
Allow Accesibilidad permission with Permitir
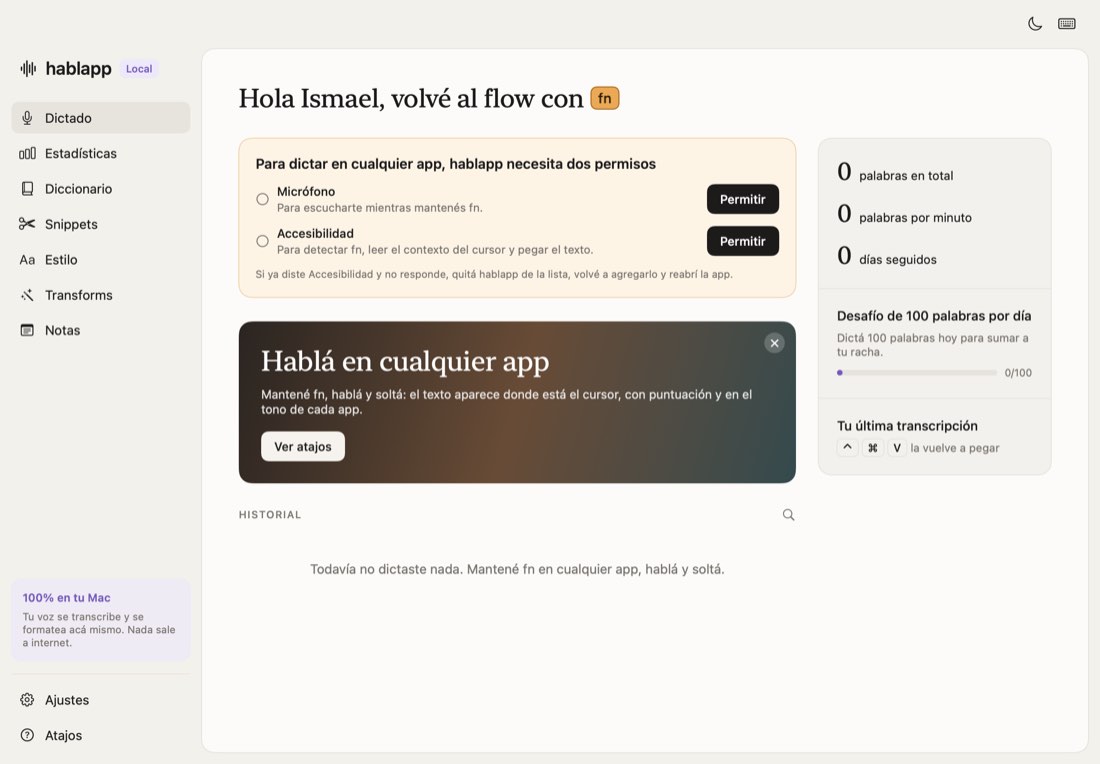pyautogui.click(x=742, y=241)
